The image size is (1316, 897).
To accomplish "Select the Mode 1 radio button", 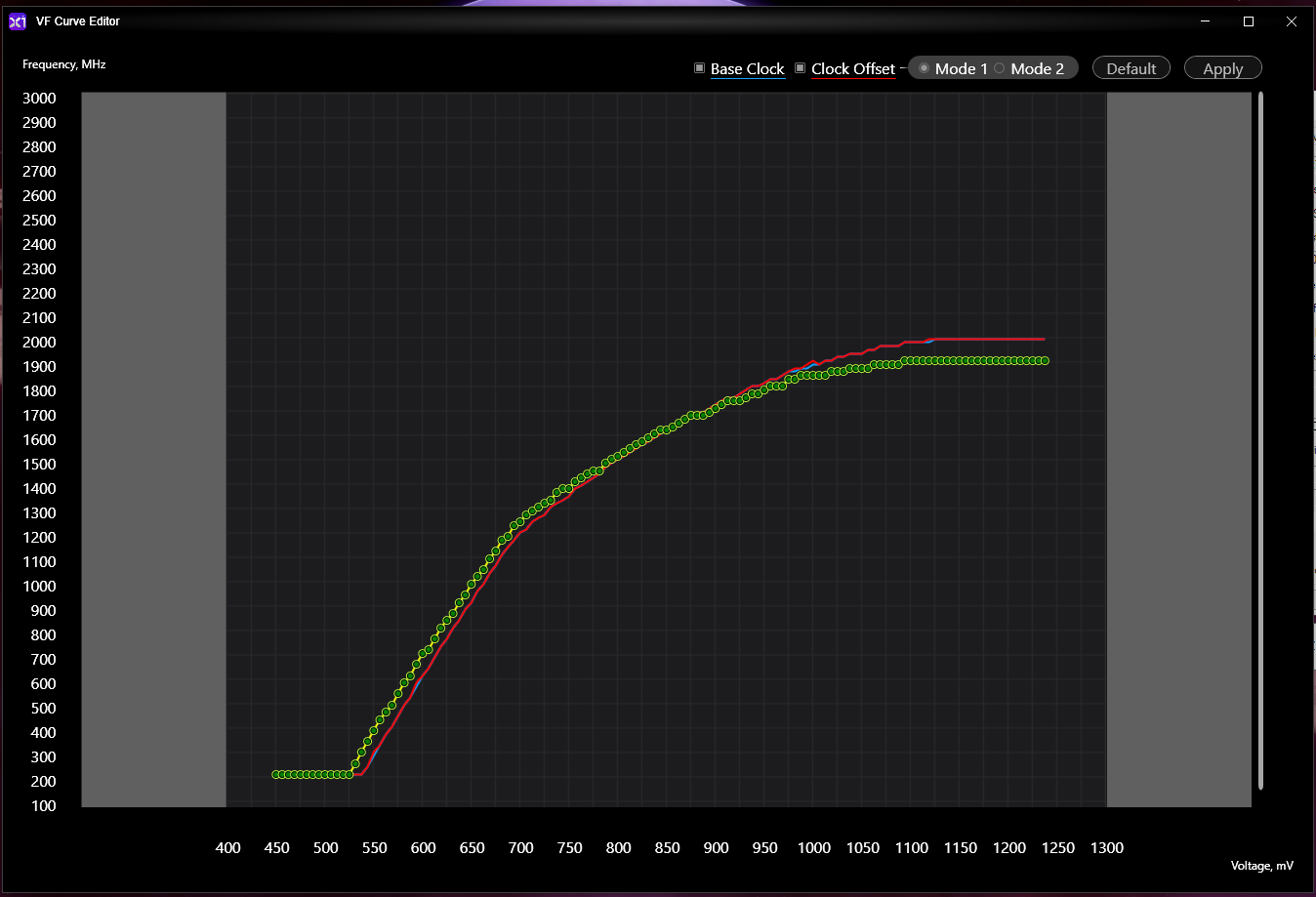I will 925,68.
